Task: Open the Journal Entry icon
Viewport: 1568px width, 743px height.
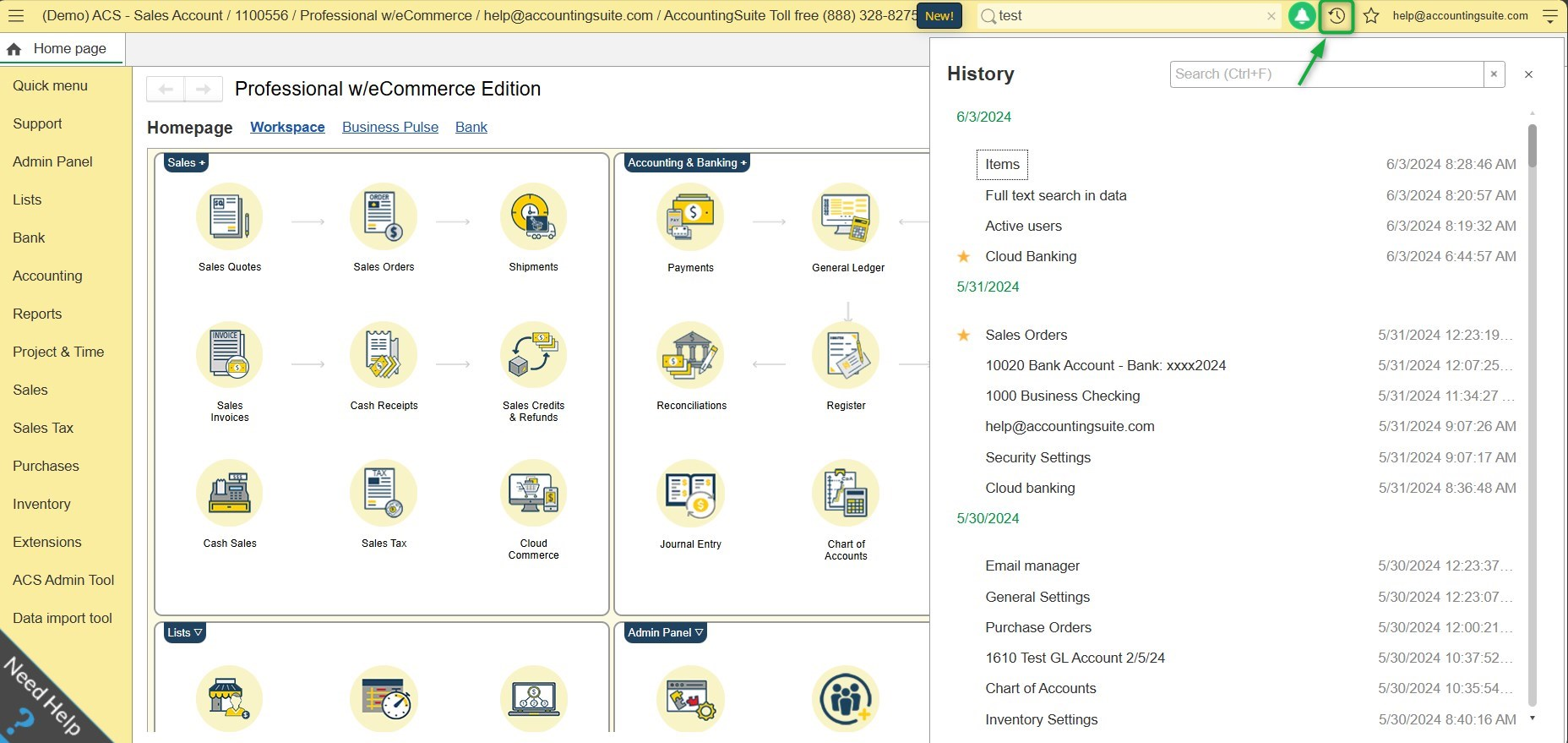Action: (x=690, y=494)
